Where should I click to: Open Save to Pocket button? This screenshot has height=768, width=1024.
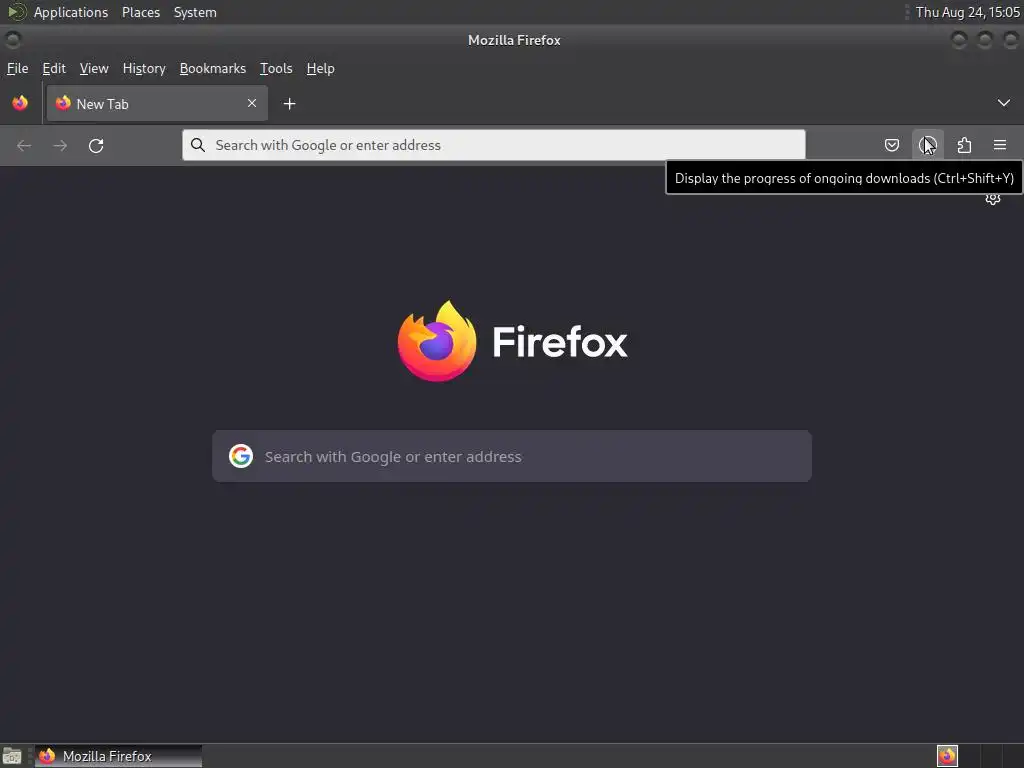[x=891, y=145]
